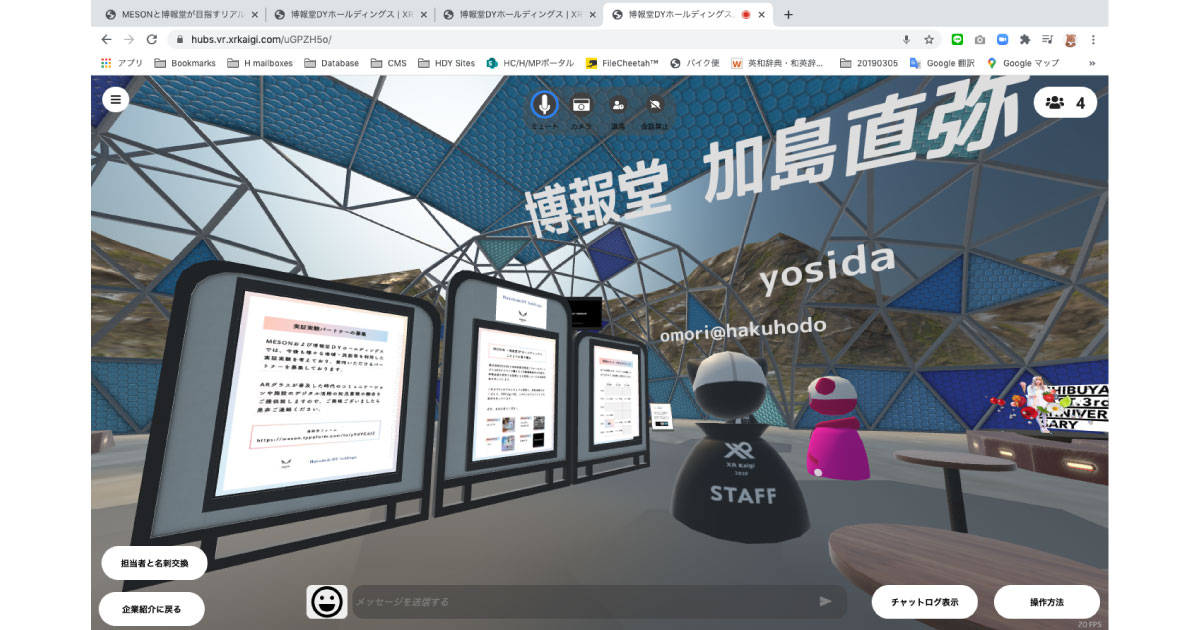
Task: Open the camera screenshot extension icon
Action: pyautogui.click(x=980, y=39)
